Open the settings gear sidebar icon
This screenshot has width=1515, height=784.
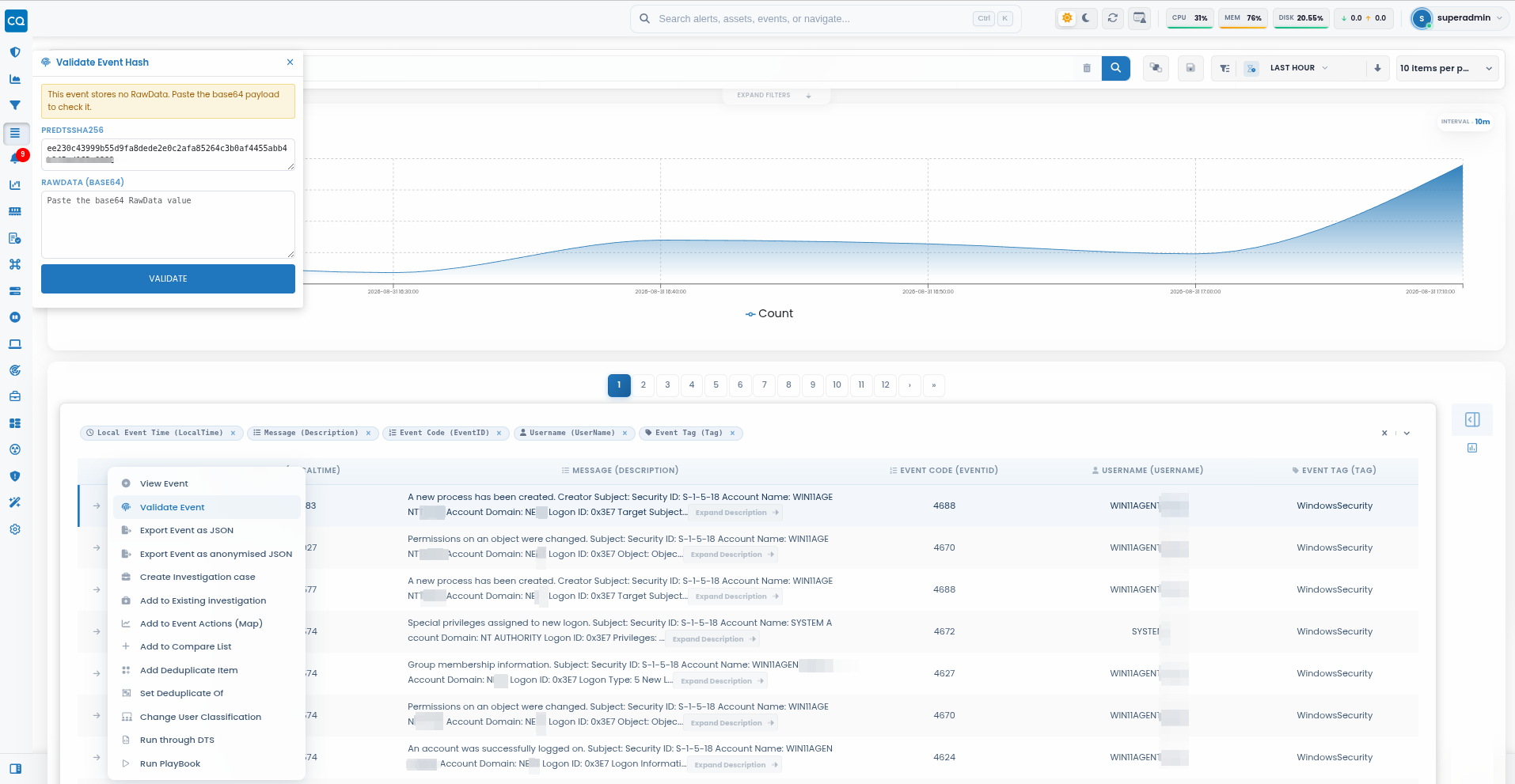(x=15, y=529)
